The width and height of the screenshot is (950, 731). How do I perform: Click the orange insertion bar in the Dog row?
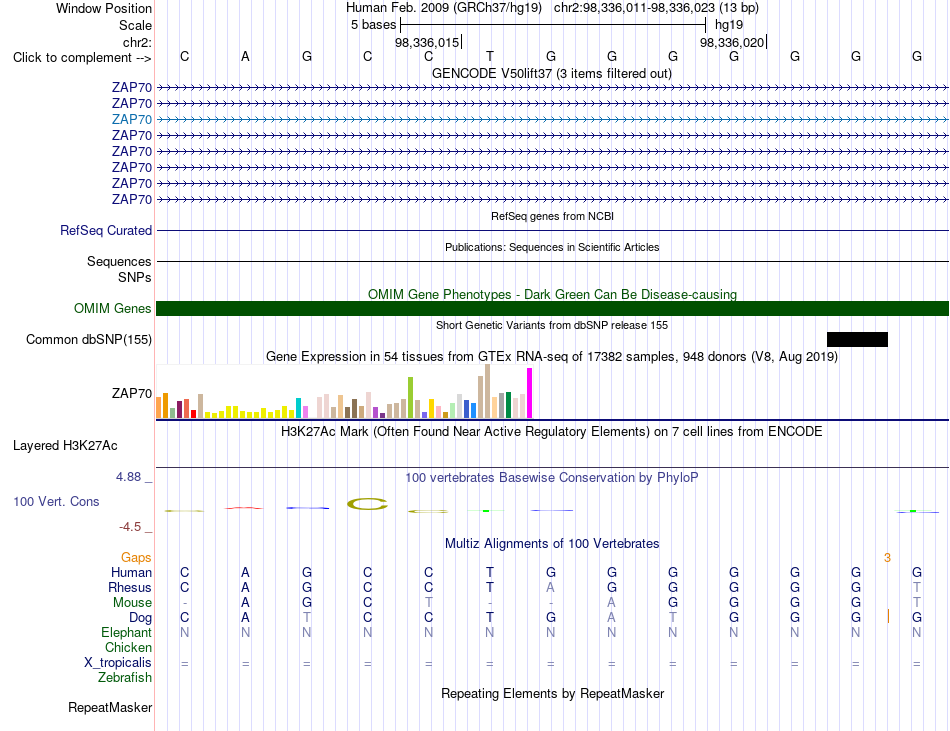click(888, 617)
